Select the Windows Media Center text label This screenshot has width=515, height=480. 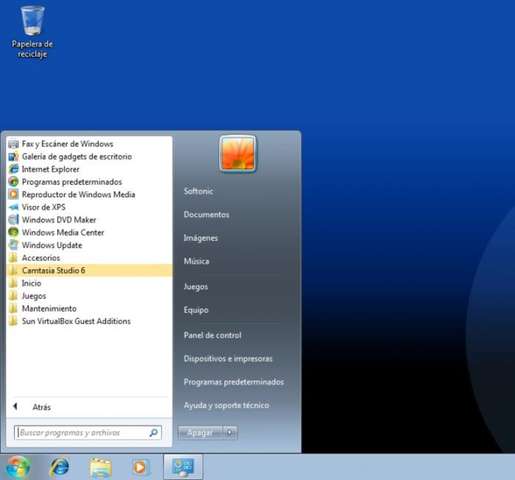(x=63, y=233)
